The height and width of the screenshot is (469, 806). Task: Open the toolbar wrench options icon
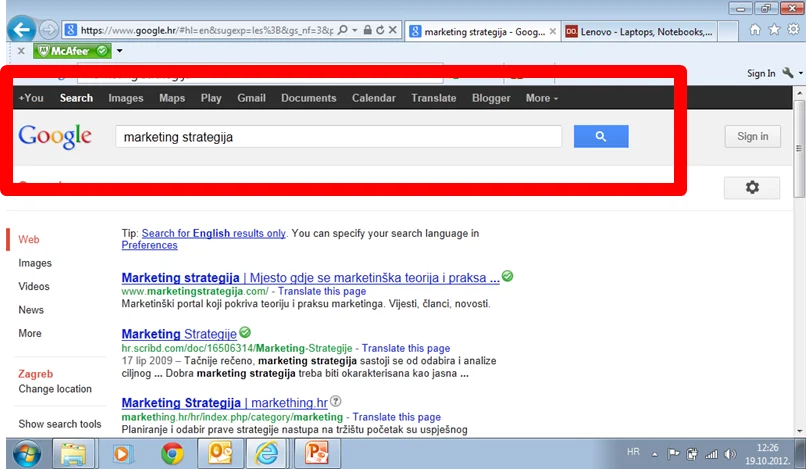(x=788, y=73)
